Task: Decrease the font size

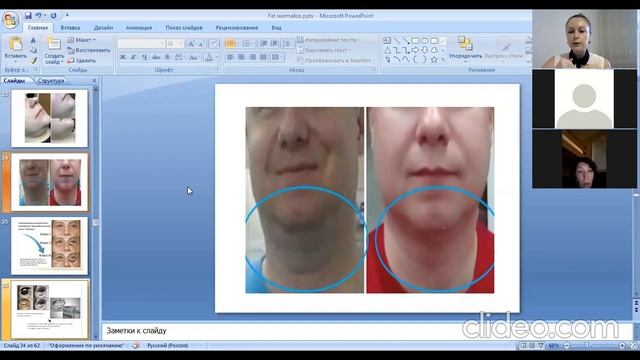Action: 201,44
